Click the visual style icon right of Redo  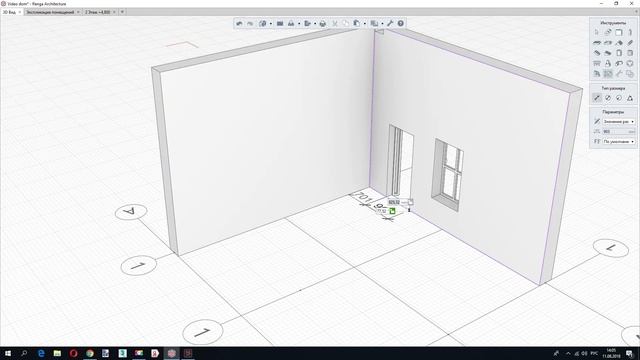pos(263,24)
